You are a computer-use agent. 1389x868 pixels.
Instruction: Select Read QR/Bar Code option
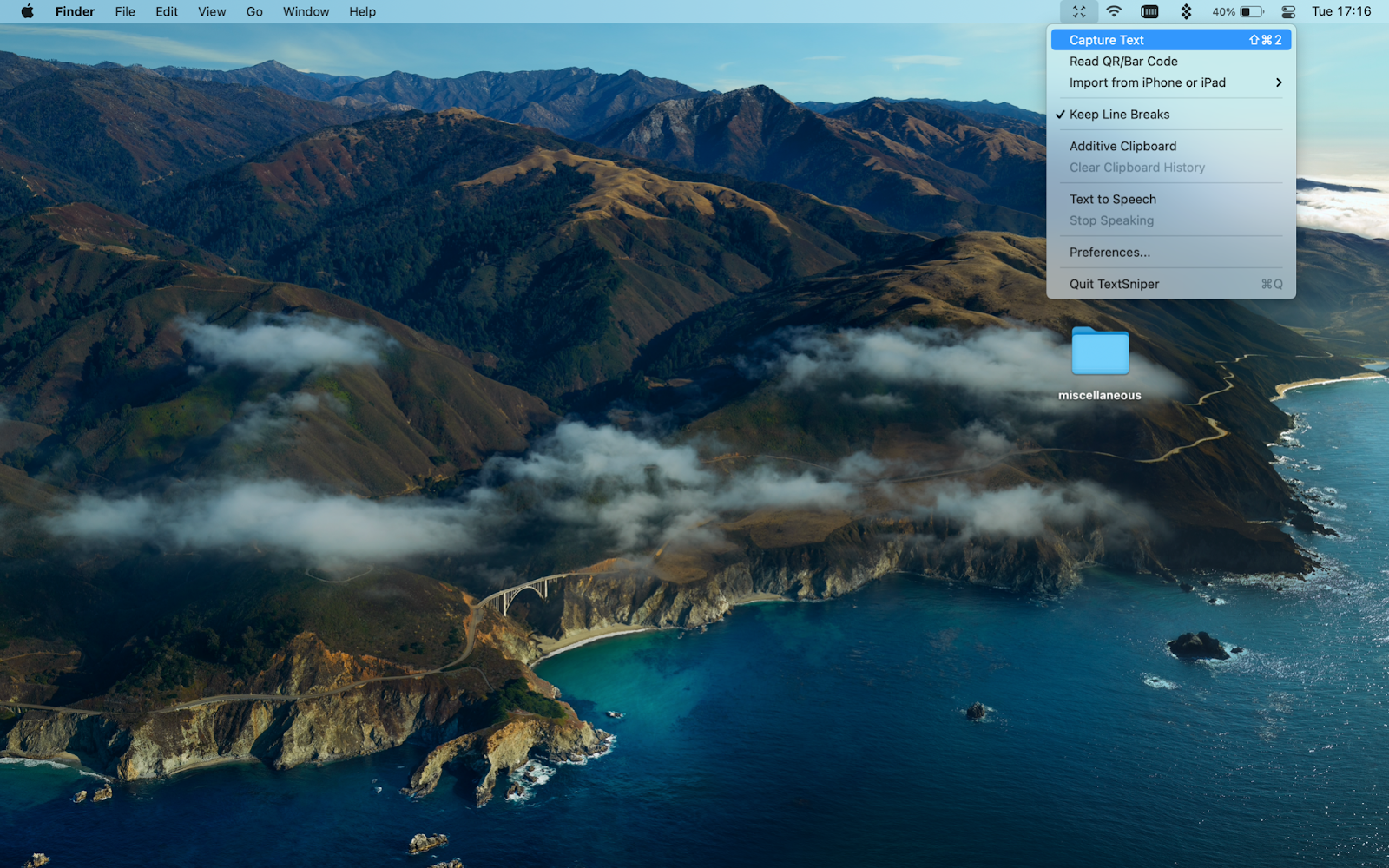coord(1171,62)
